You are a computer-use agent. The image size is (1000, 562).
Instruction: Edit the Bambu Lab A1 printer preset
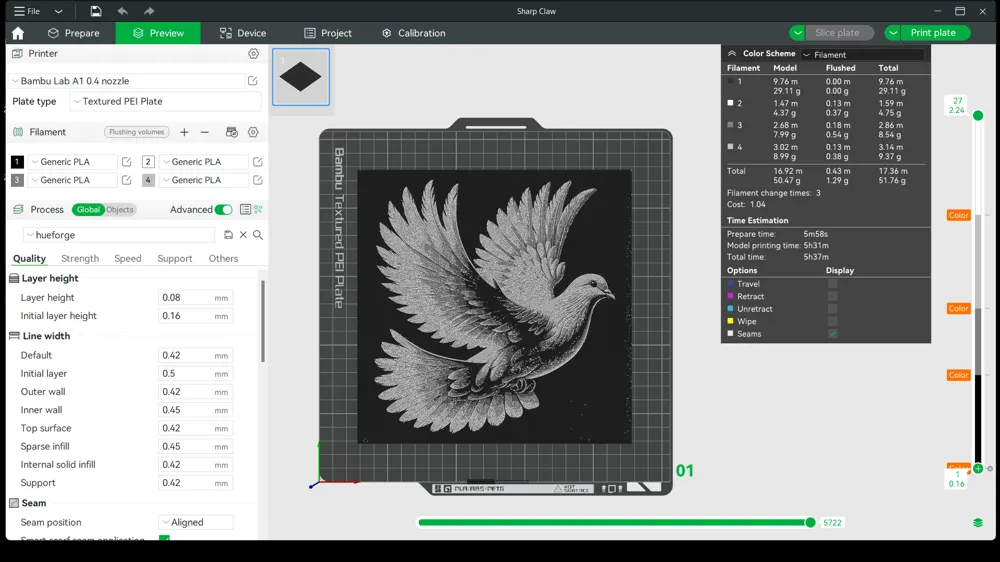coord(253,81)
